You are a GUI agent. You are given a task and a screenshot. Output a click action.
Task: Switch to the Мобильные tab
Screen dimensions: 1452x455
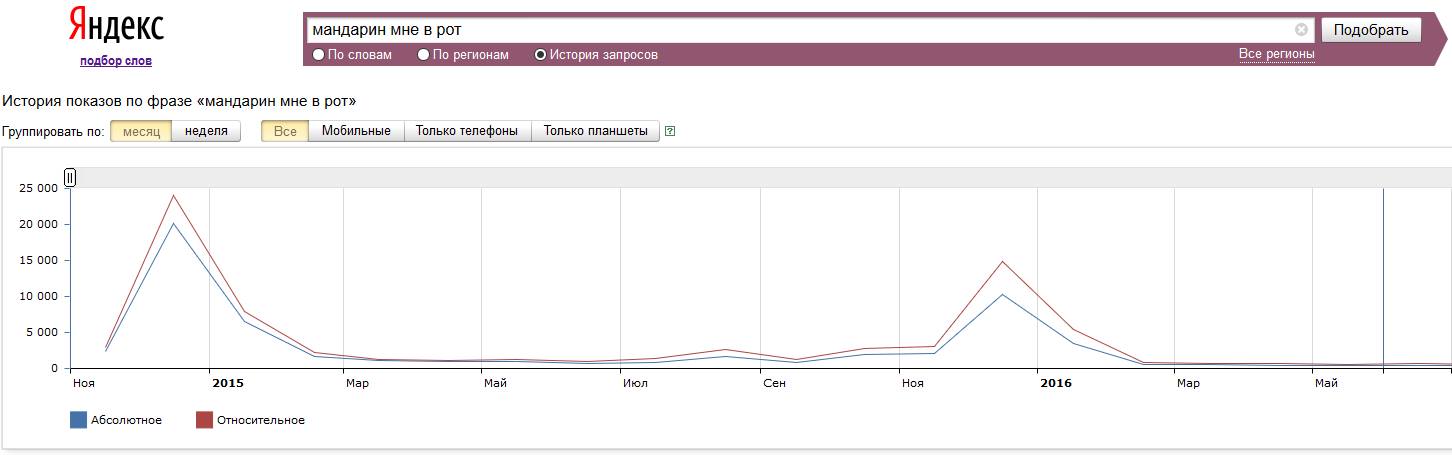(x=356, y=131)
